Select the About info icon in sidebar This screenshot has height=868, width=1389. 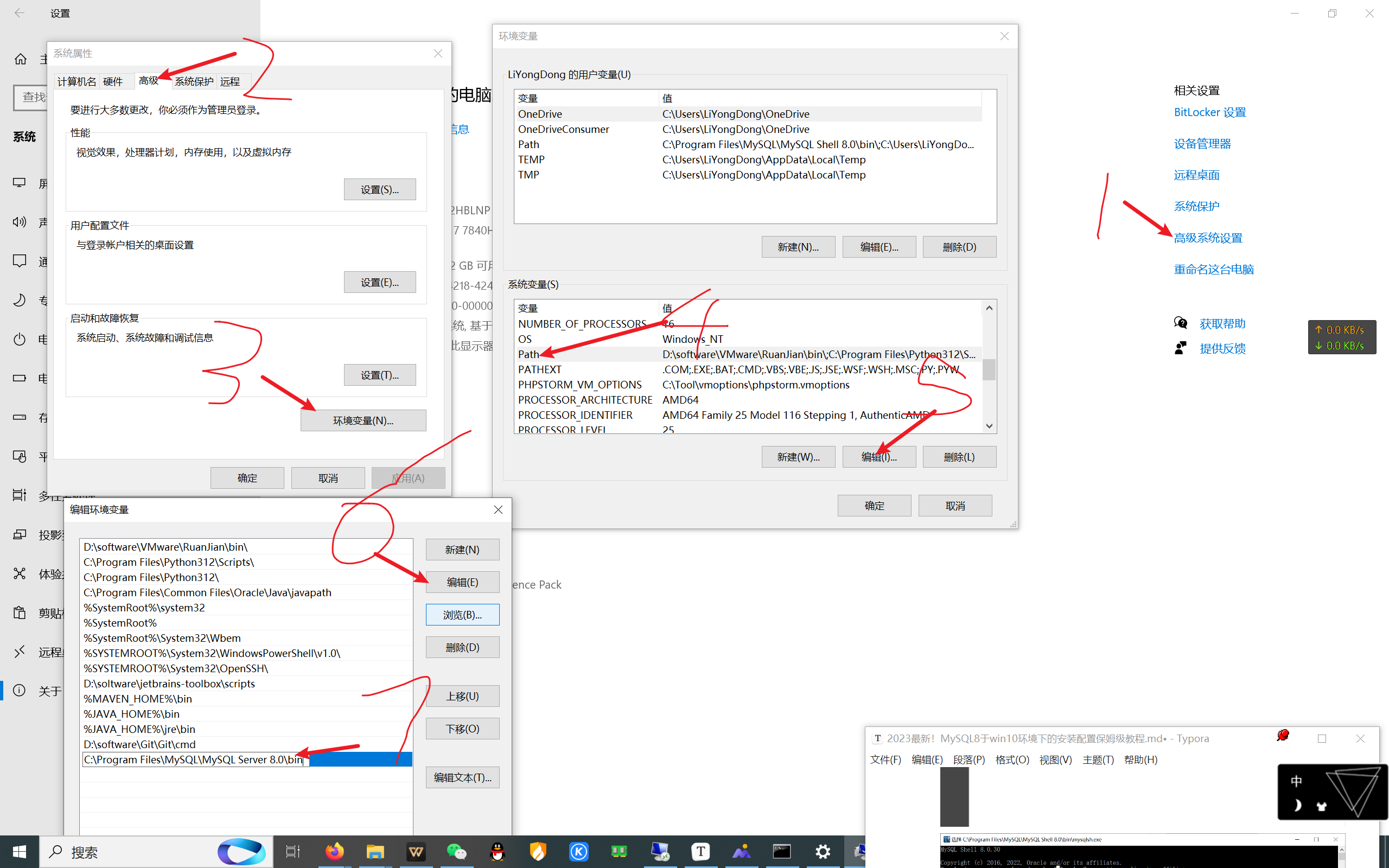[x=20, y=690]
